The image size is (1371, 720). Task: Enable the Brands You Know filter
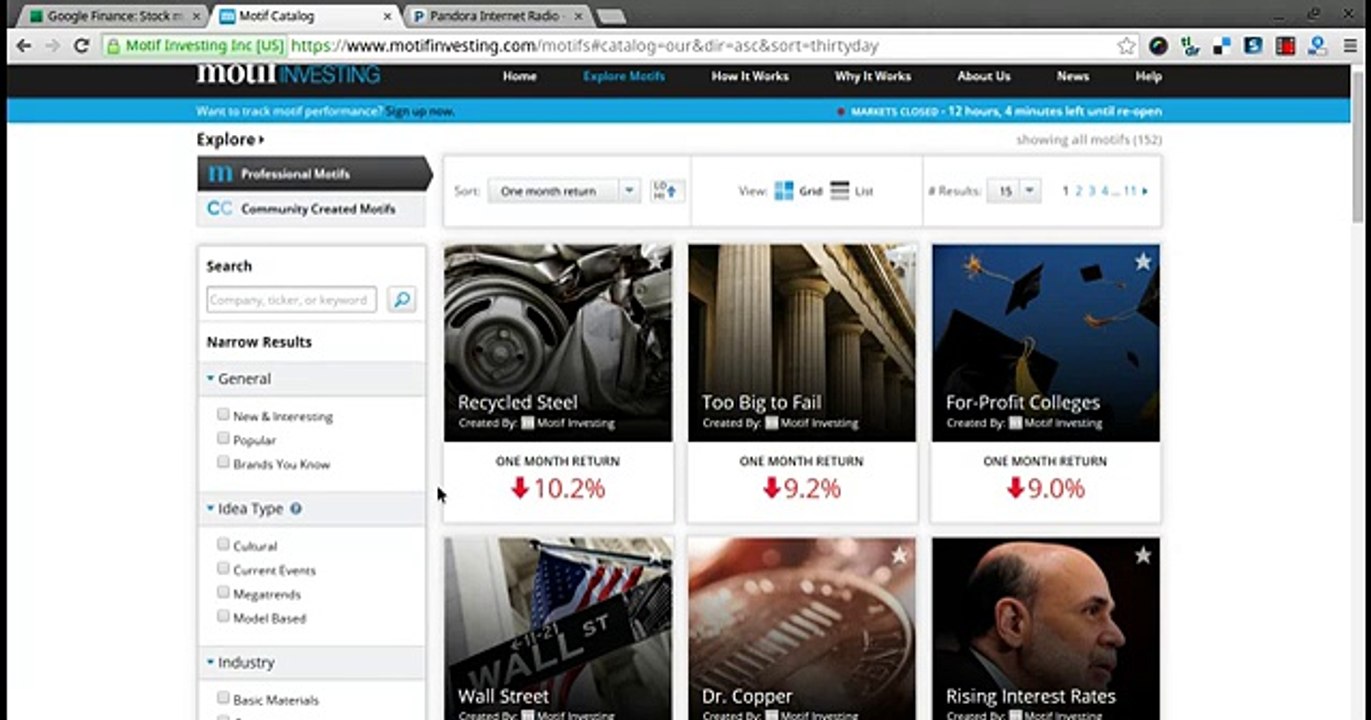(223, 462)
